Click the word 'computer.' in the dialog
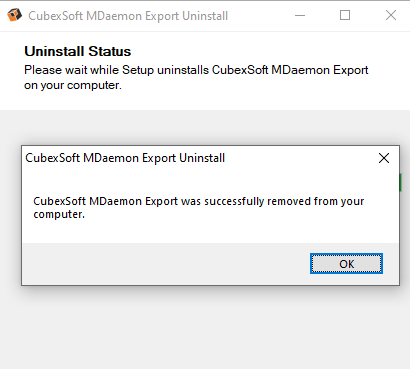Image resolution: width=410 pixels, height=369 pixels. [59, 214]
